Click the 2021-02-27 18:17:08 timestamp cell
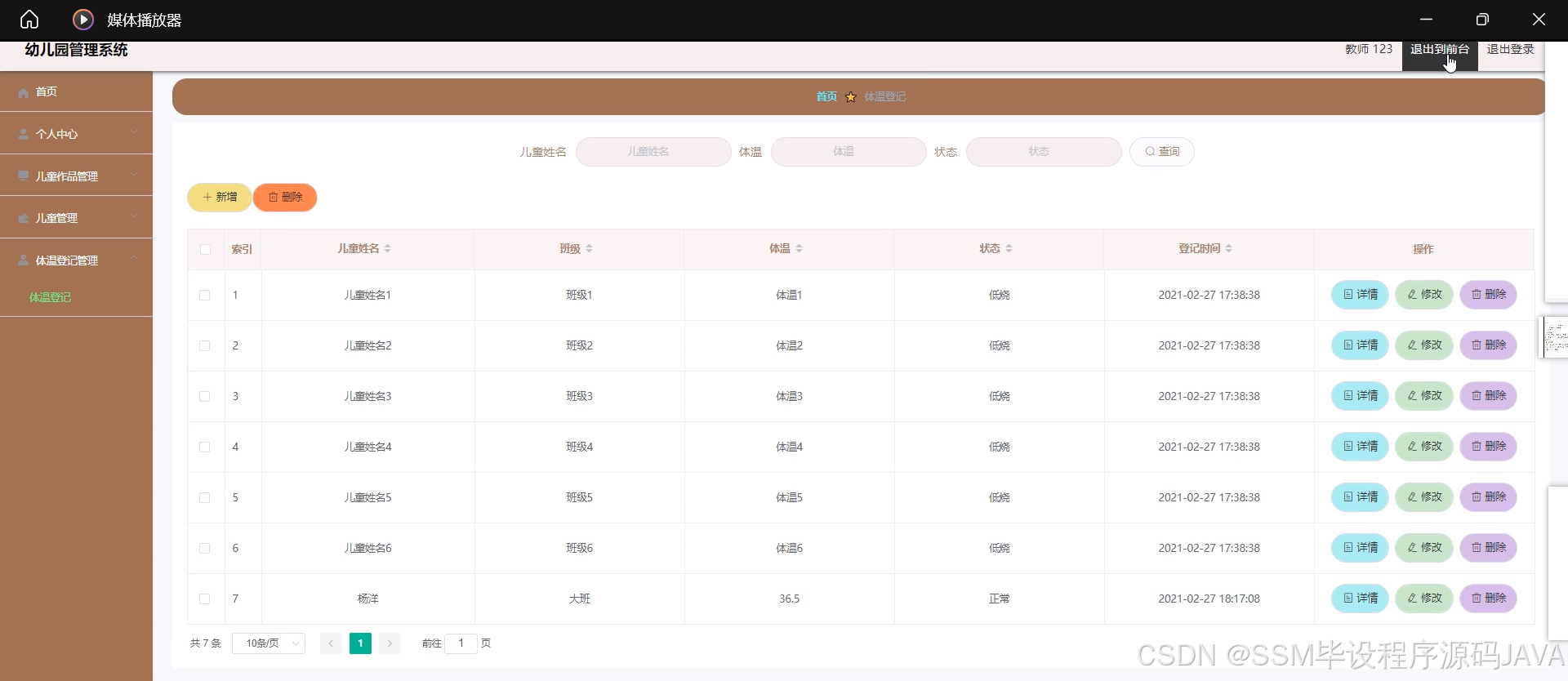 tap(1209, 599)
